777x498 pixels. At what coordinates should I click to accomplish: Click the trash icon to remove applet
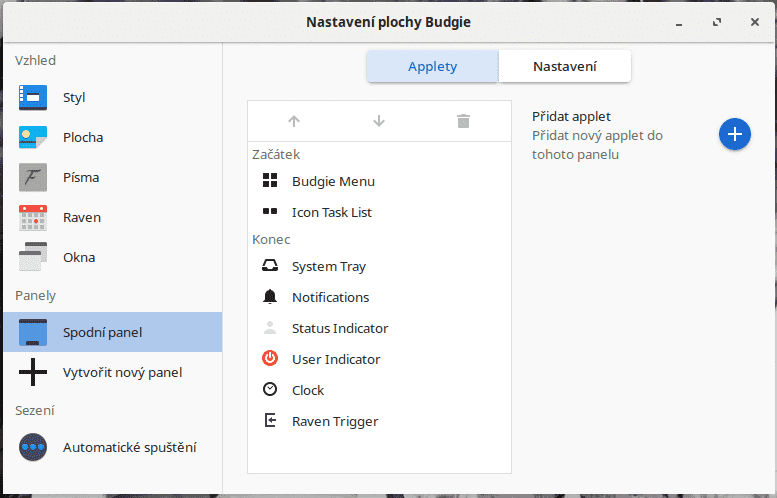coord(463,121)
